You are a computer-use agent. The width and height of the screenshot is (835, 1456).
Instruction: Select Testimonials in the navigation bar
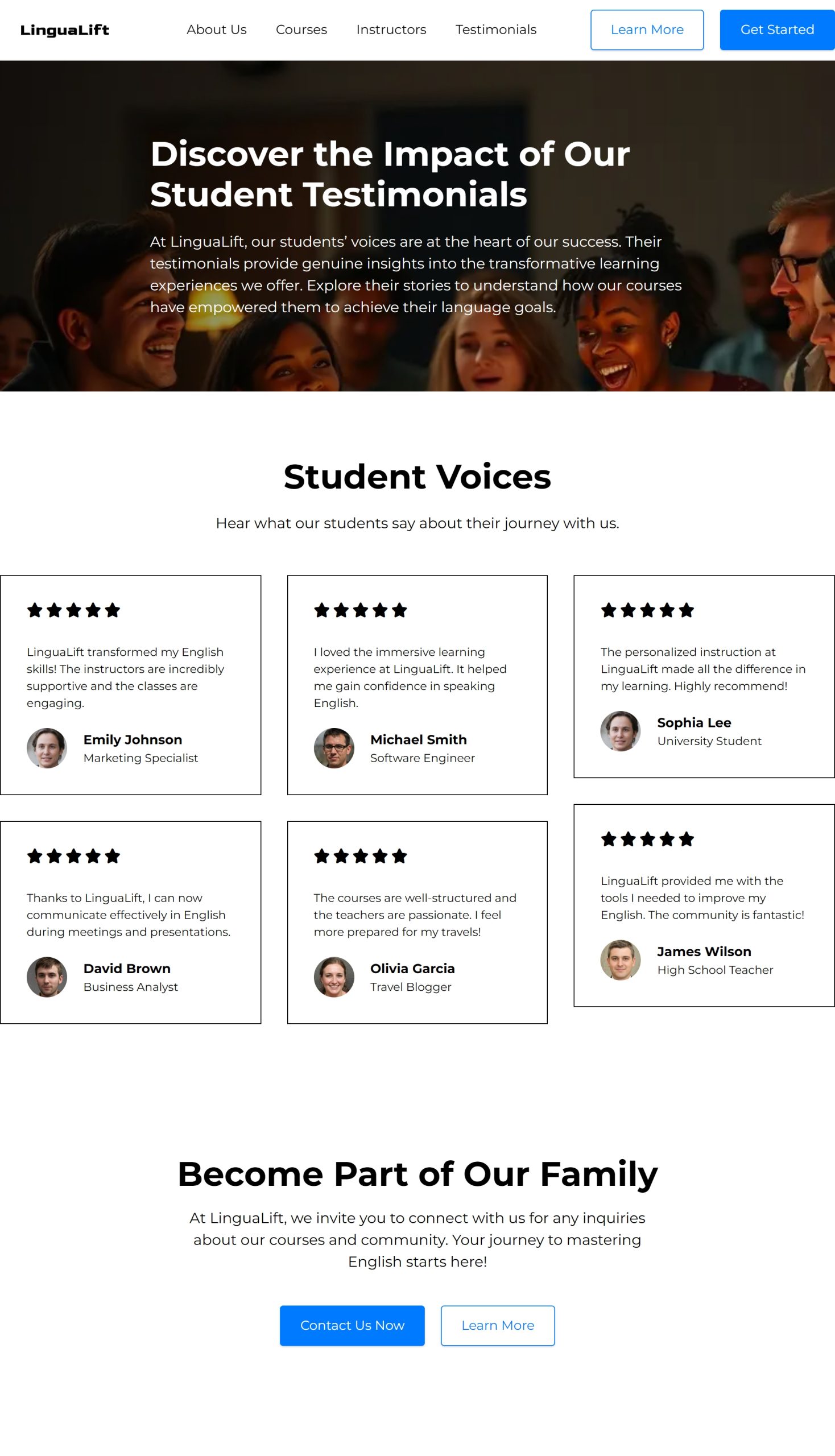pos(496,30)
